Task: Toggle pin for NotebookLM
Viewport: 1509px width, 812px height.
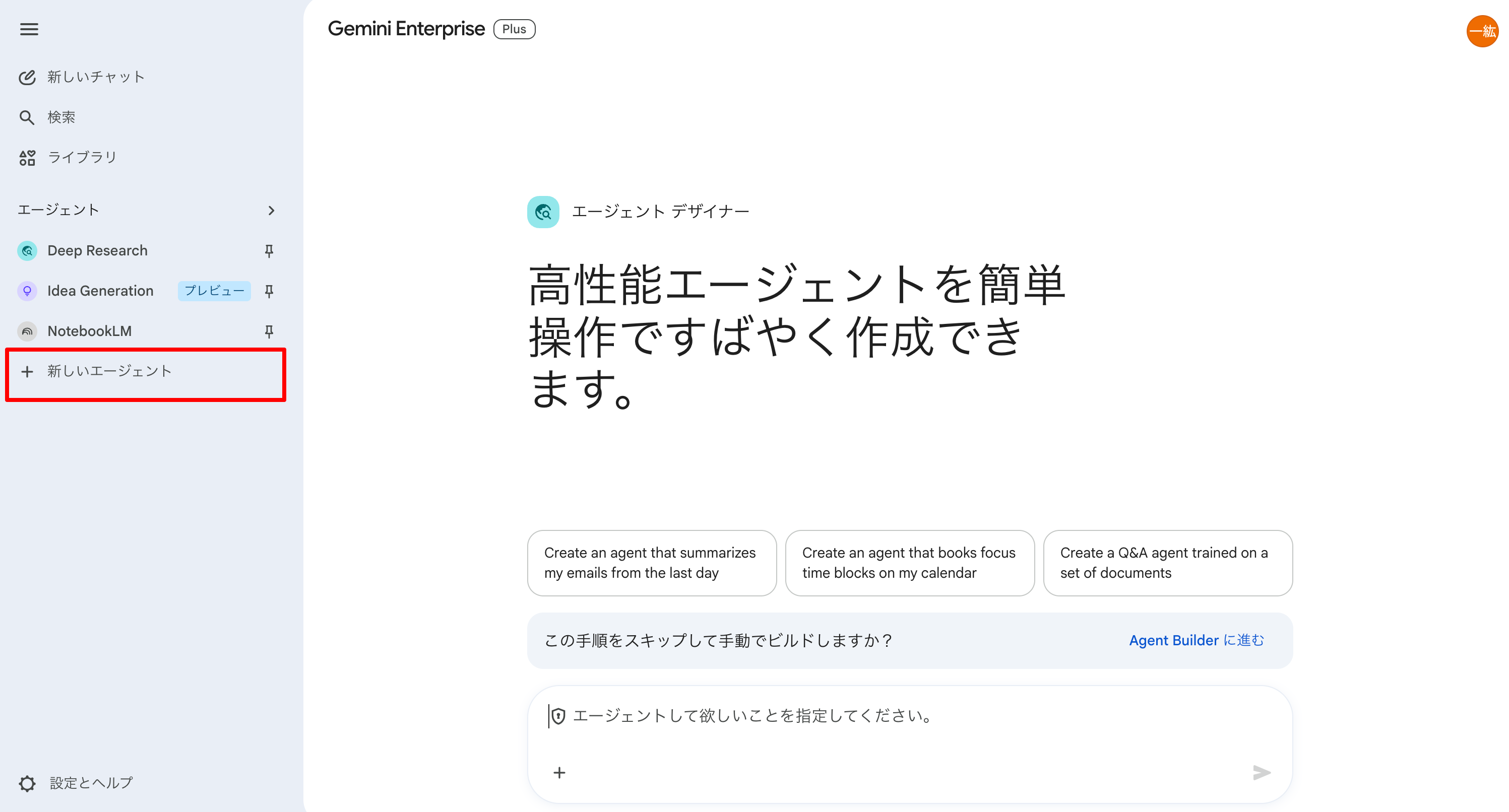Action: click(269, 331)
